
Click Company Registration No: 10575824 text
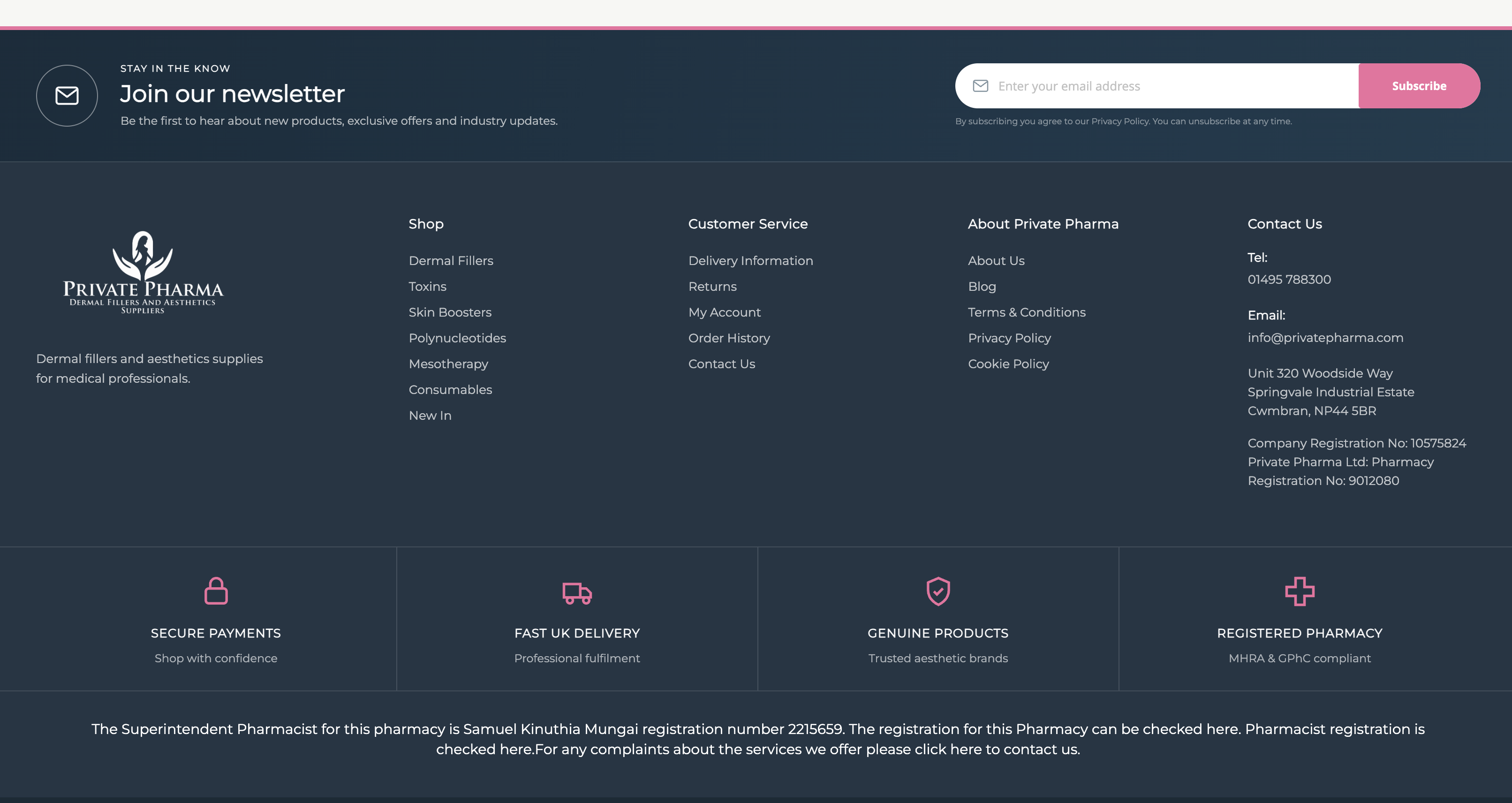click(1356, 443)
